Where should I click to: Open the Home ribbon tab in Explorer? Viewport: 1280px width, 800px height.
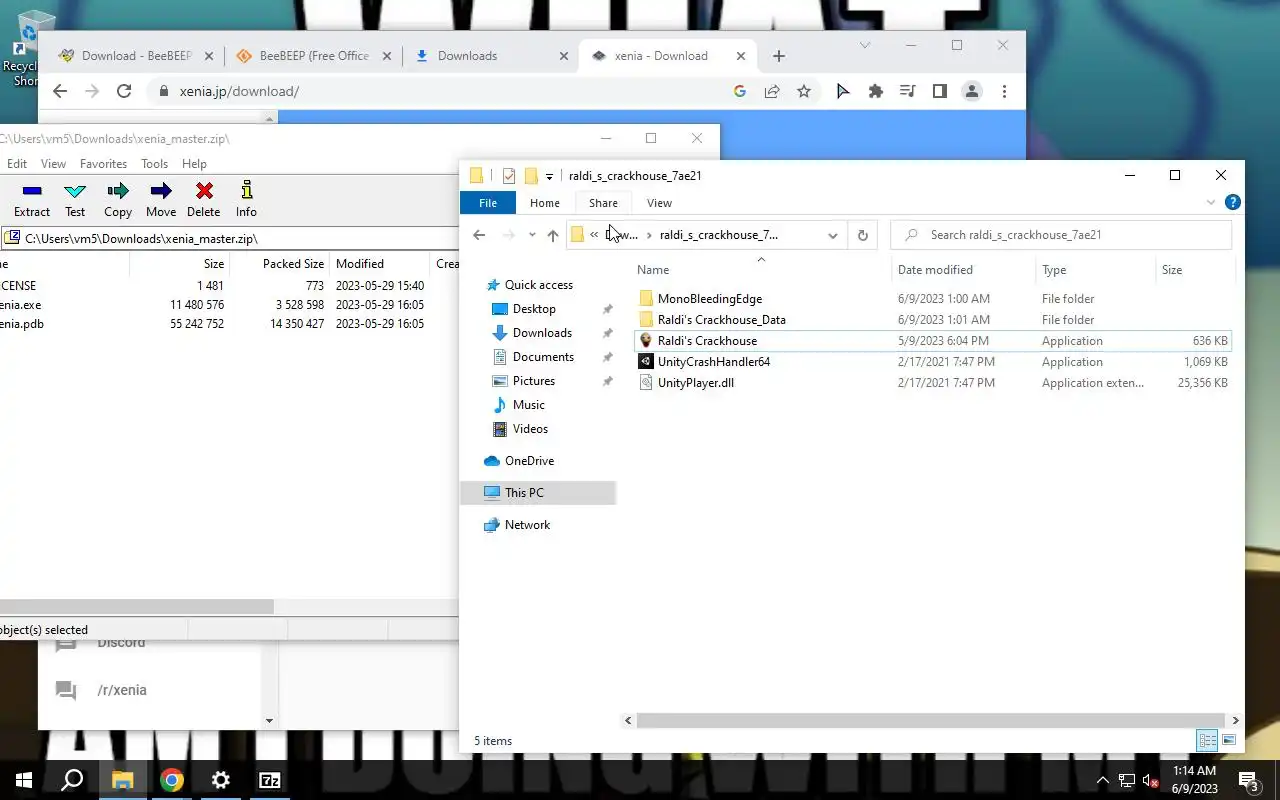pos(545,203)
